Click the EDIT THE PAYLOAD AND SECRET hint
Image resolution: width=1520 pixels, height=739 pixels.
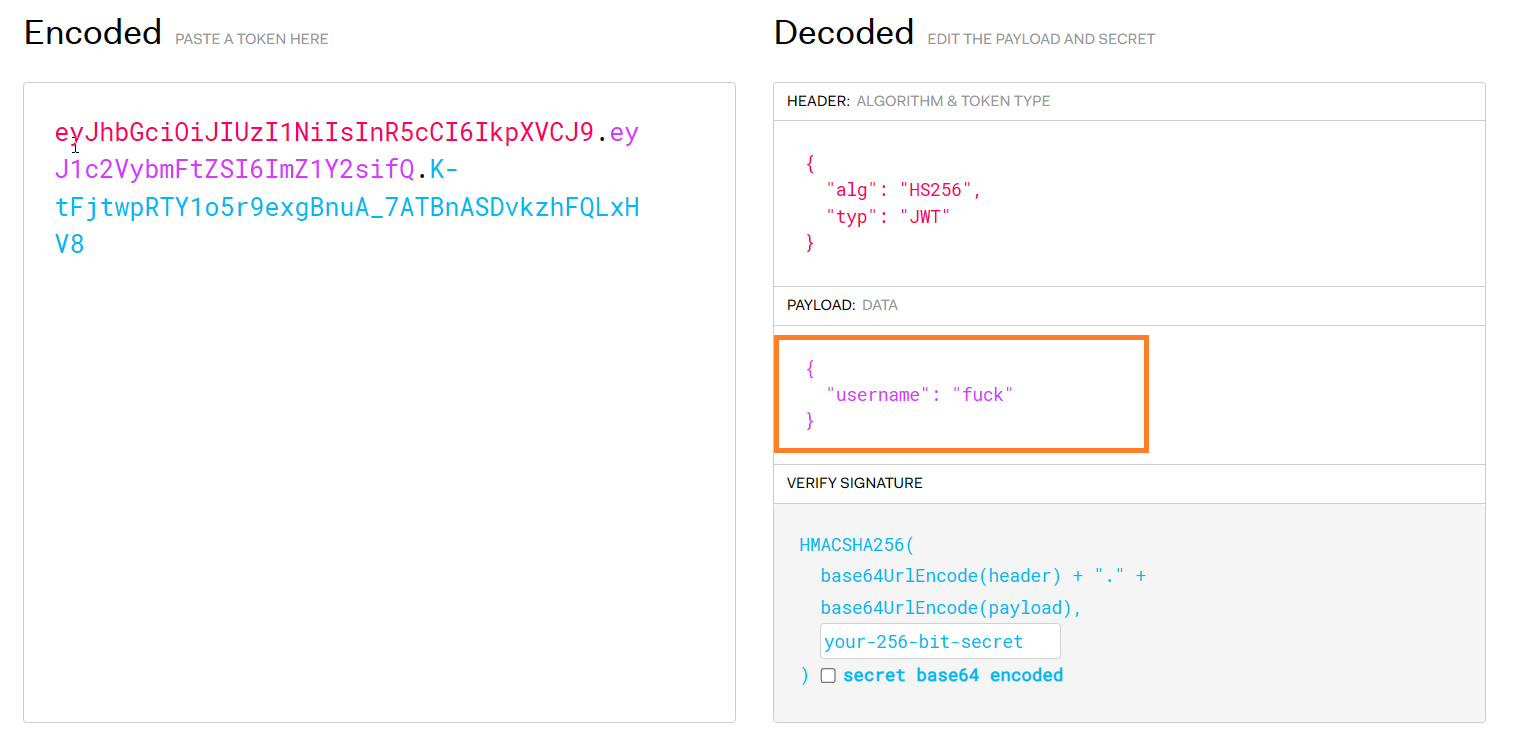(1040, 39)
